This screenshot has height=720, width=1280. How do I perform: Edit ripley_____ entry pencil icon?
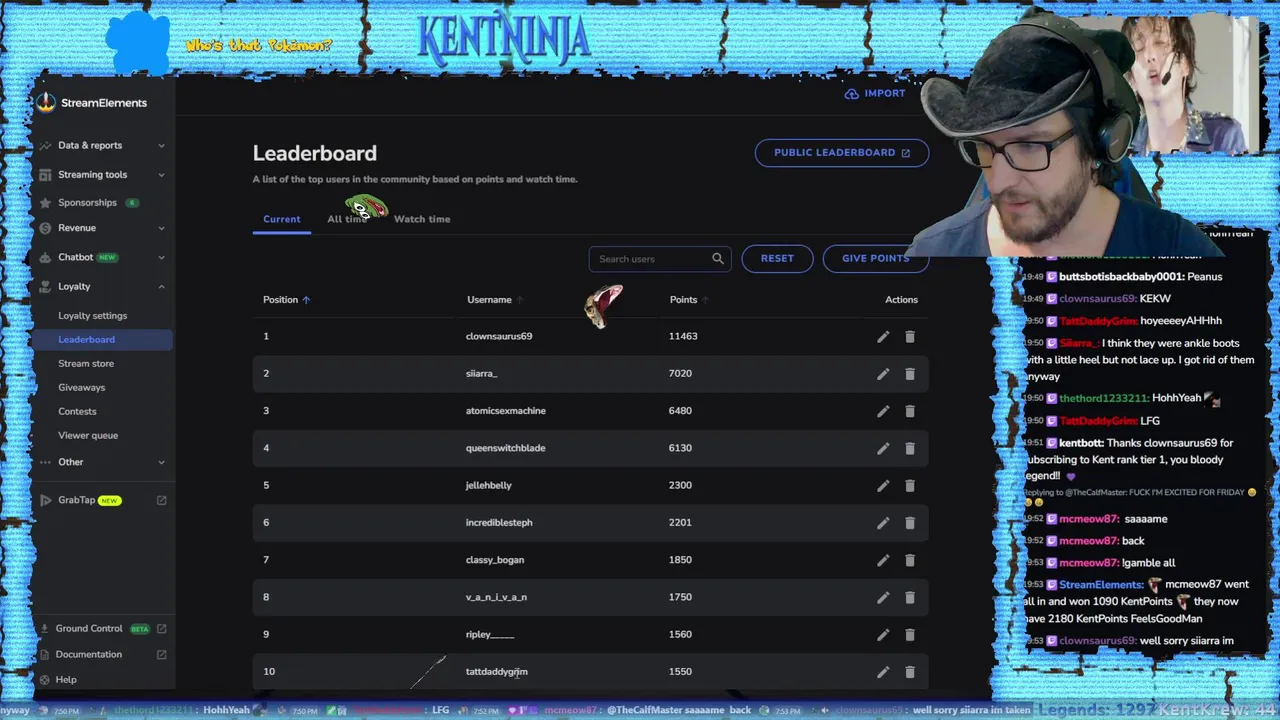[883, 635]
